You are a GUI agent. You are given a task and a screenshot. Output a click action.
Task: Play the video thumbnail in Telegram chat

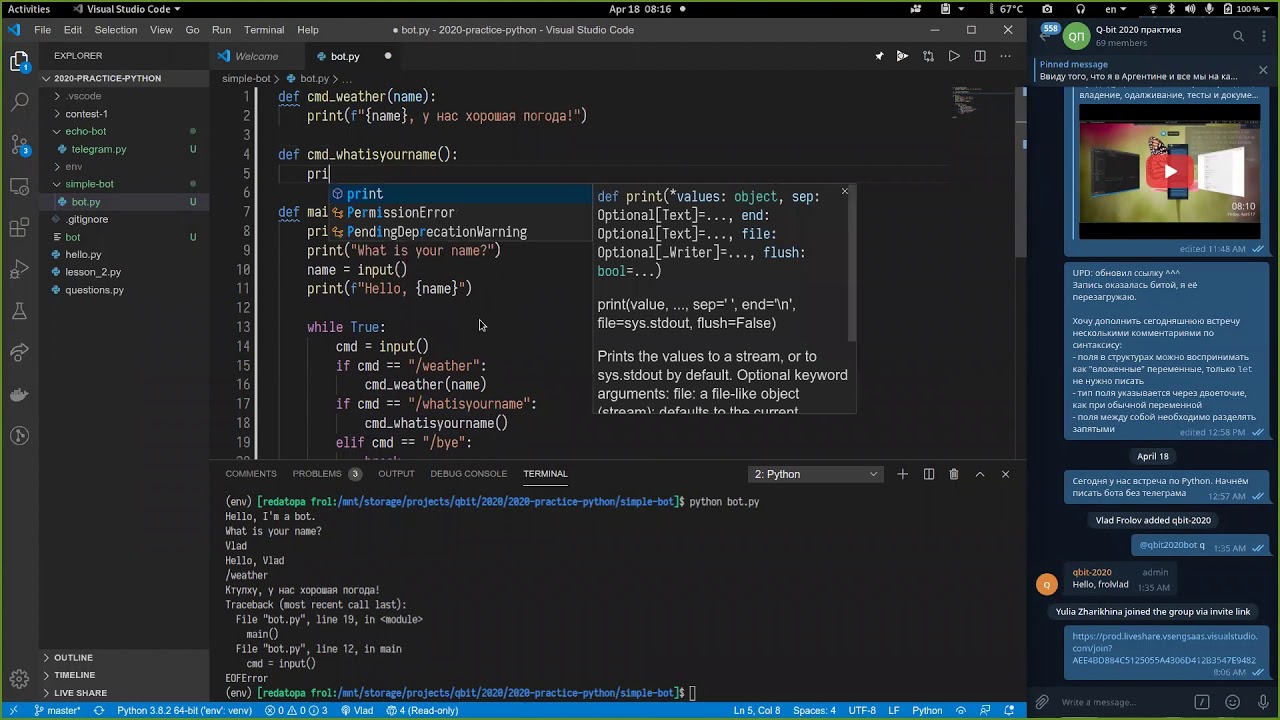(x=1169, y=171)
